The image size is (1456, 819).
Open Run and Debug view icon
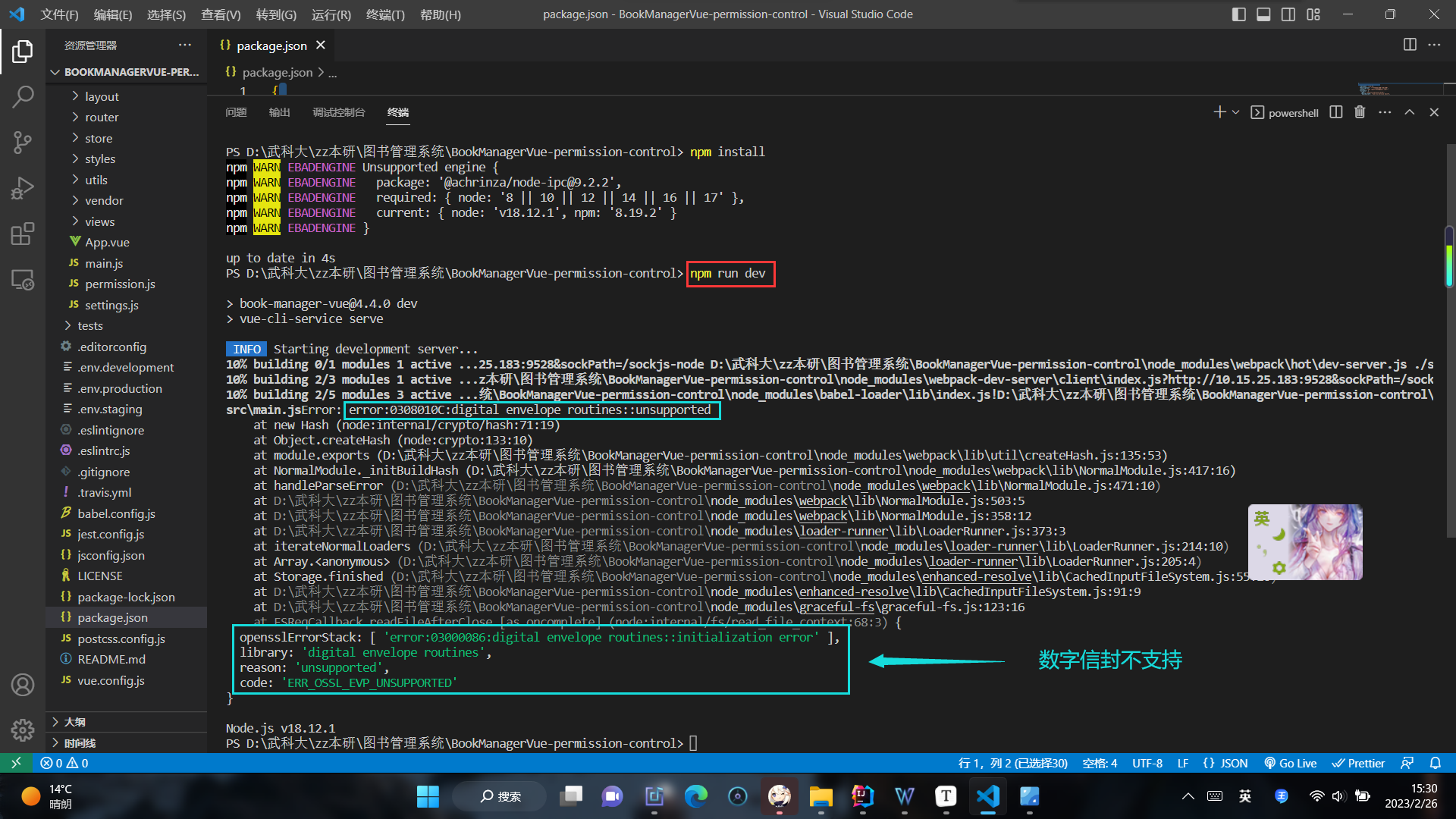click(23, 187)
